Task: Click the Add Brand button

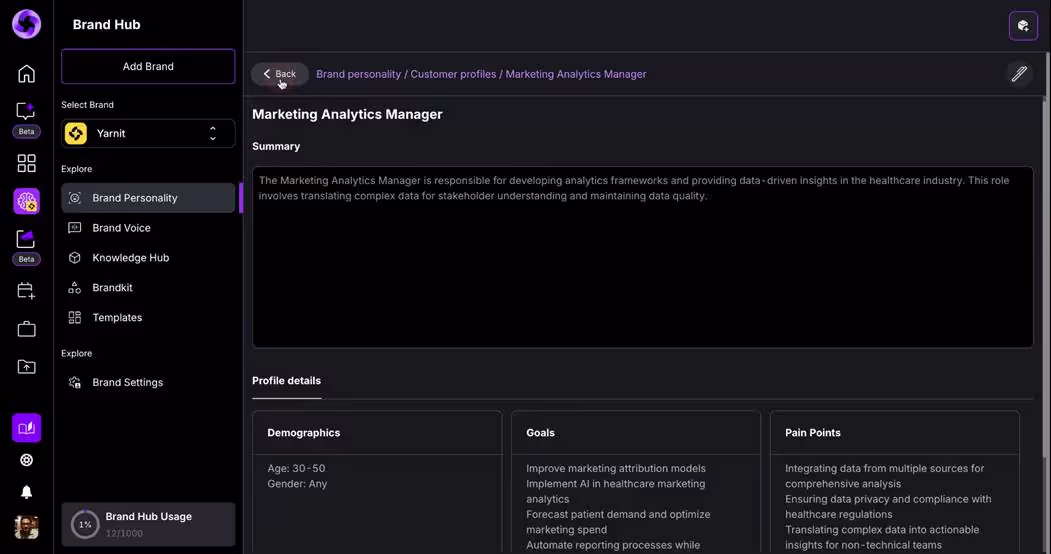Action: pyautogui.click(x=148, y=66)
